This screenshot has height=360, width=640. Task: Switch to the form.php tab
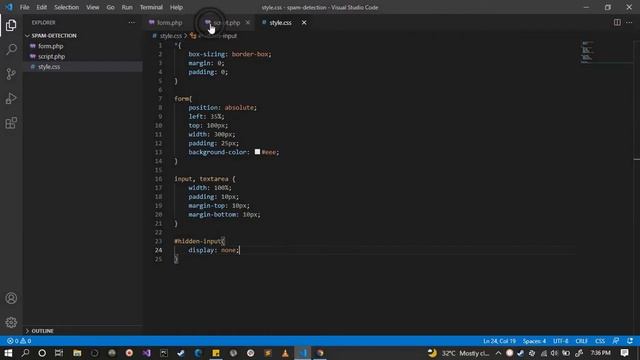(x=169, y=22)
